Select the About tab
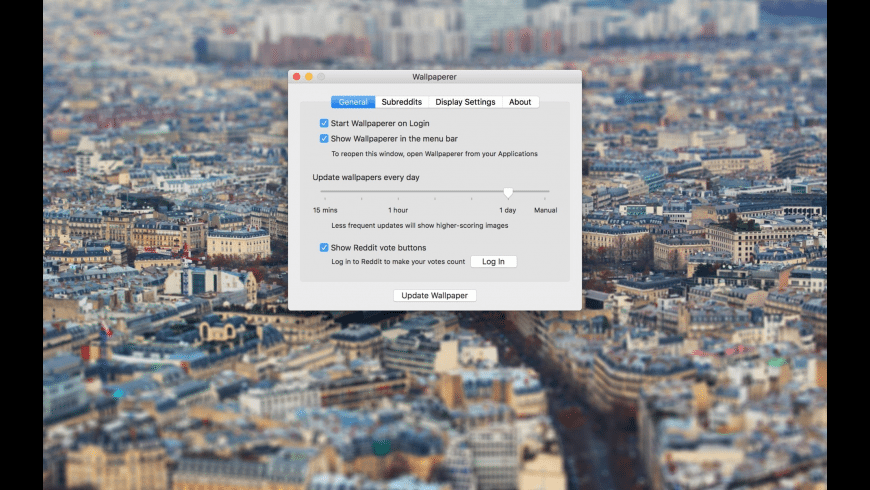Screen dimensions: 870x490 coord(520,102)
